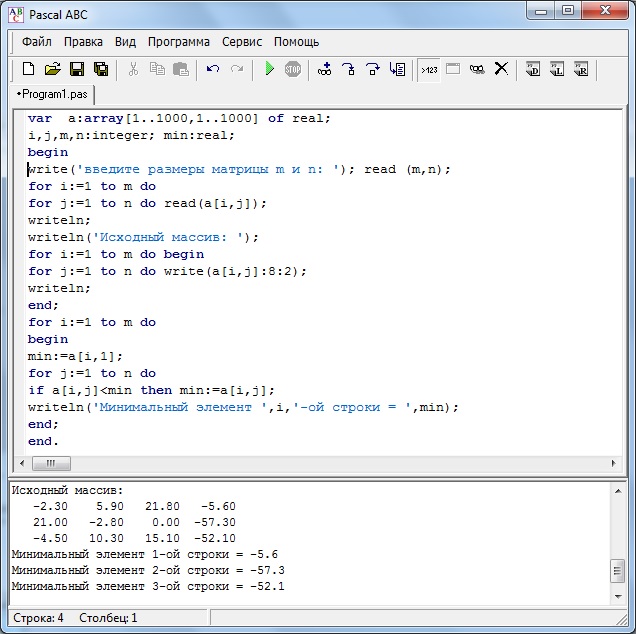Open the Правка menu
The image size is (636, 634).
[x=83, y=42]
